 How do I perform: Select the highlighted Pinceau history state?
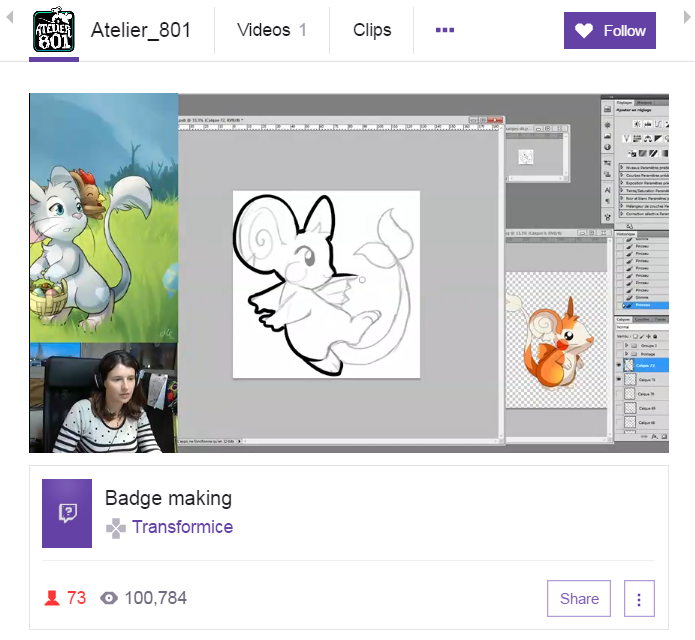pyautogui.click(x=646, y=305)
